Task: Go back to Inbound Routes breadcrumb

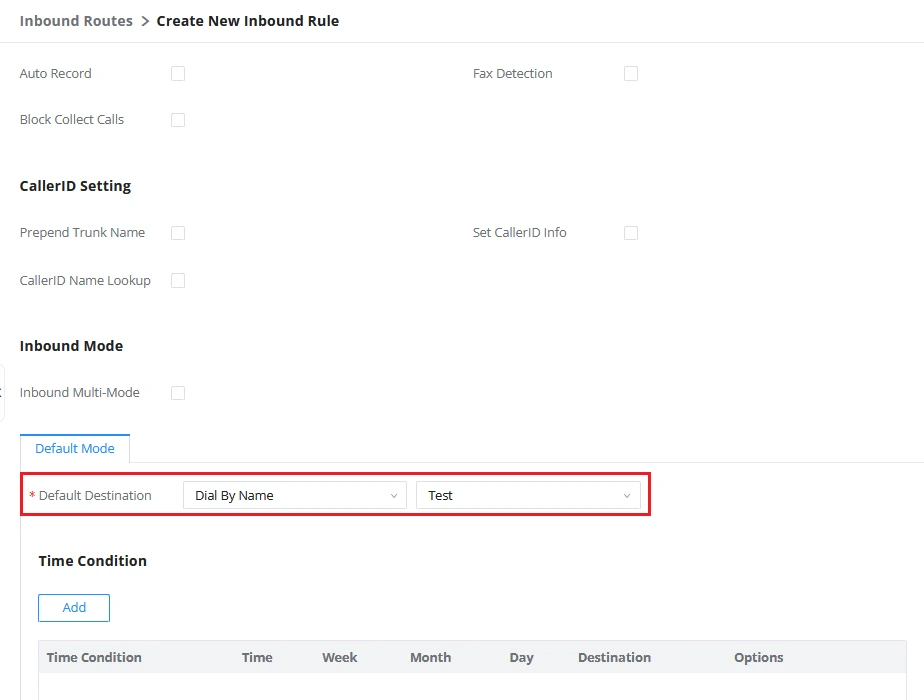Action: click(x=76, y=21)
